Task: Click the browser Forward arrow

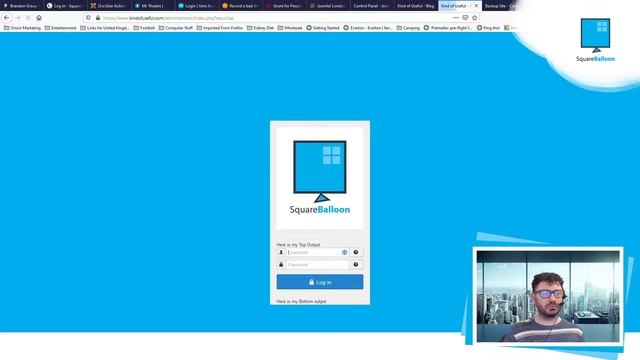Action: coord(18,18)
